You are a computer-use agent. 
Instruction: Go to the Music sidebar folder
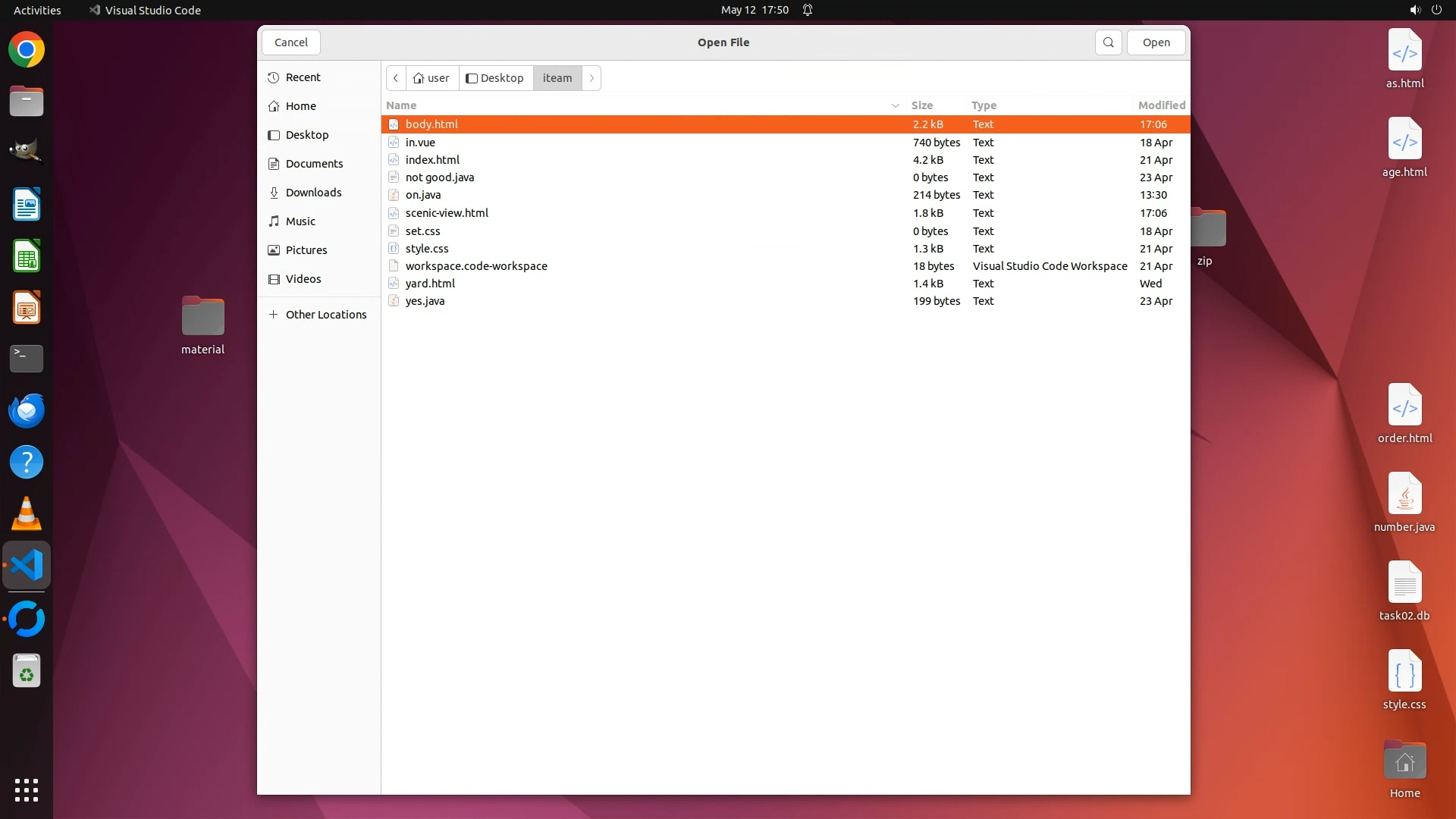(x=300, y=221)
